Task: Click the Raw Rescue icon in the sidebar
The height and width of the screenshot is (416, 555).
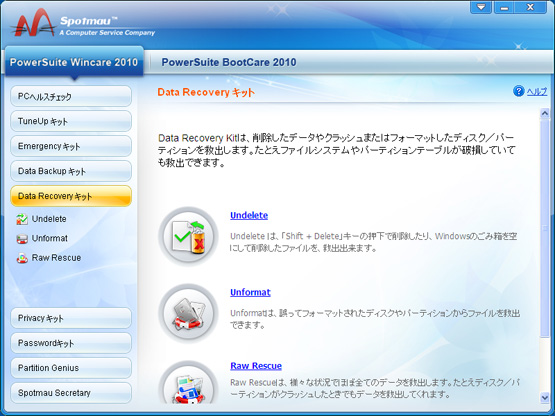Action: (x=22, y=258)
